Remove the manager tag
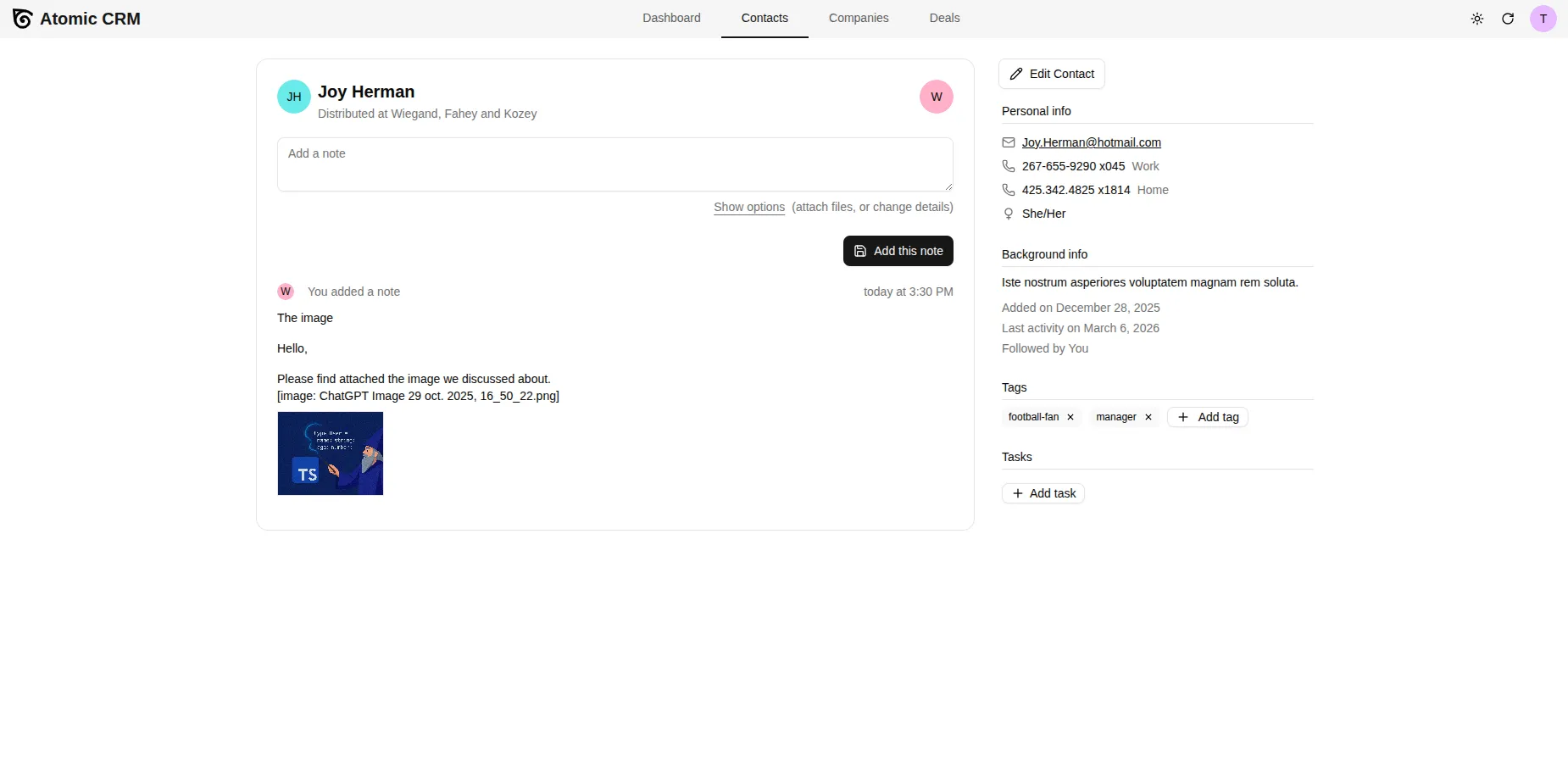Image resolution: width=1568 pixels, height=784 pixels. coord(1148,417)
